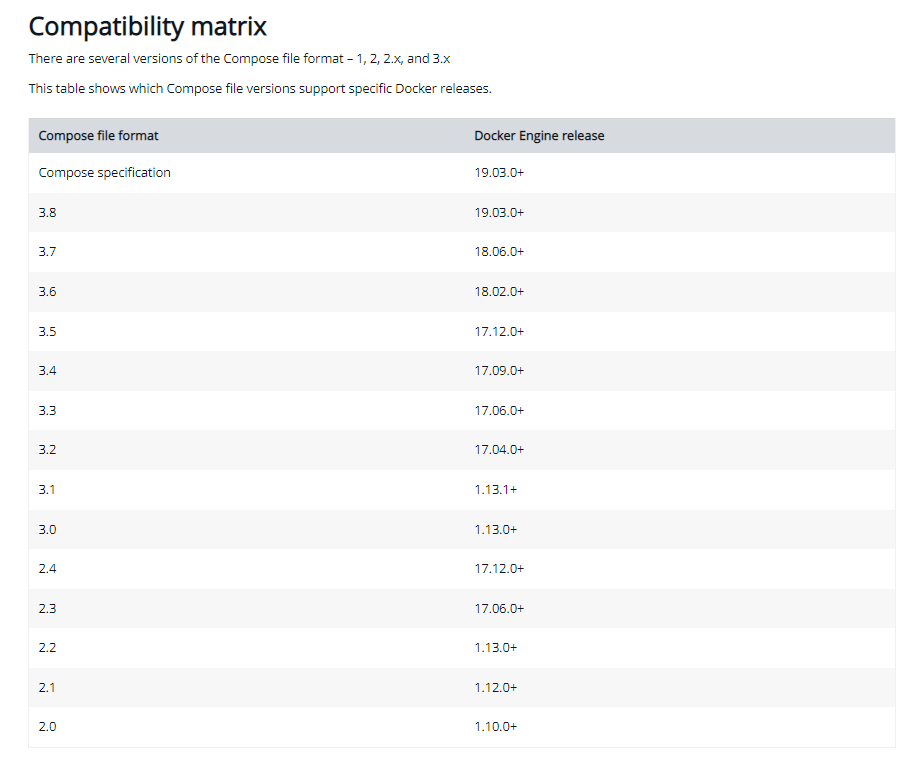Screen dimensions: 915x759
Task: Click the 3.3 file format cell
Action: pyautogui.click(x=48, y=410)
